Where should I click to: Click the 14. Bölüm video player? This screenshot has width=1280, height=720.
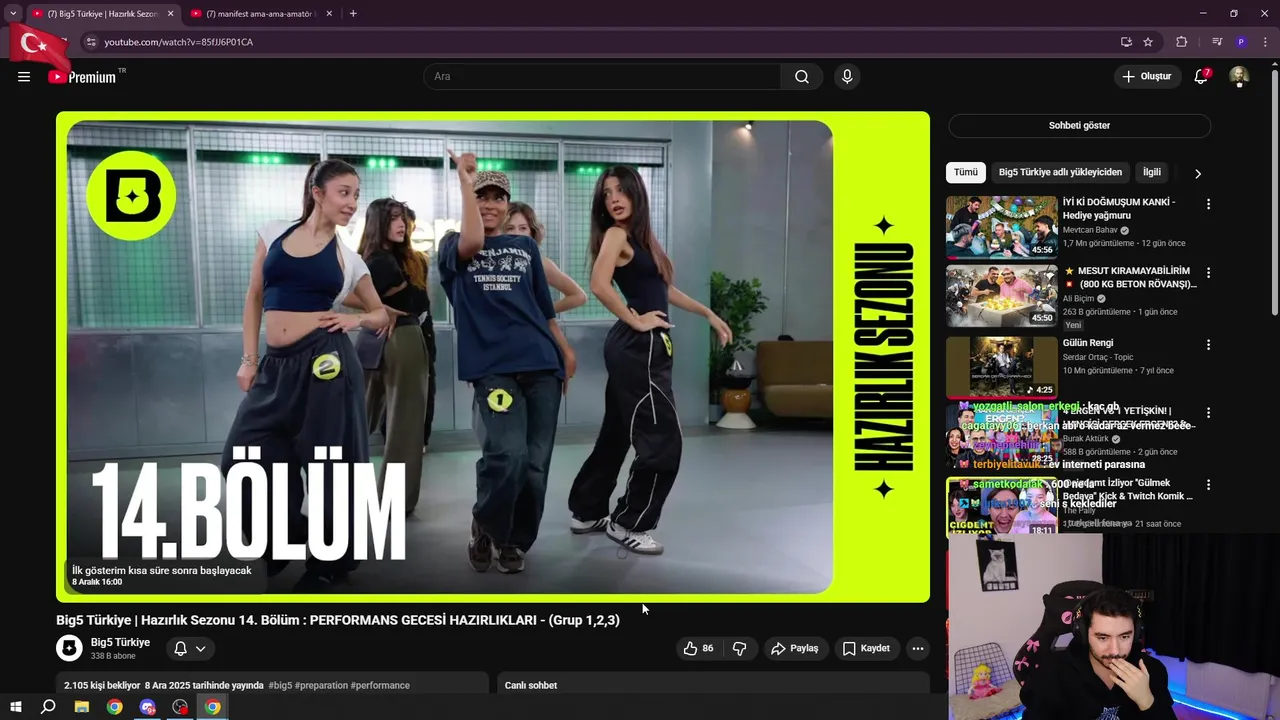(493, 357)
